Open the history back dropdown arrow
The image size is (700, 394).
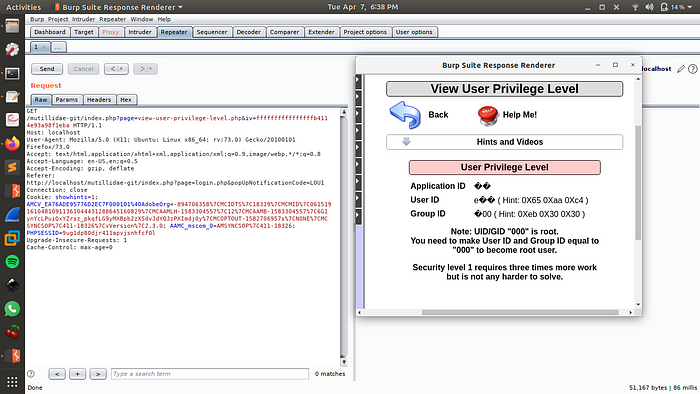tap(121, 69)
